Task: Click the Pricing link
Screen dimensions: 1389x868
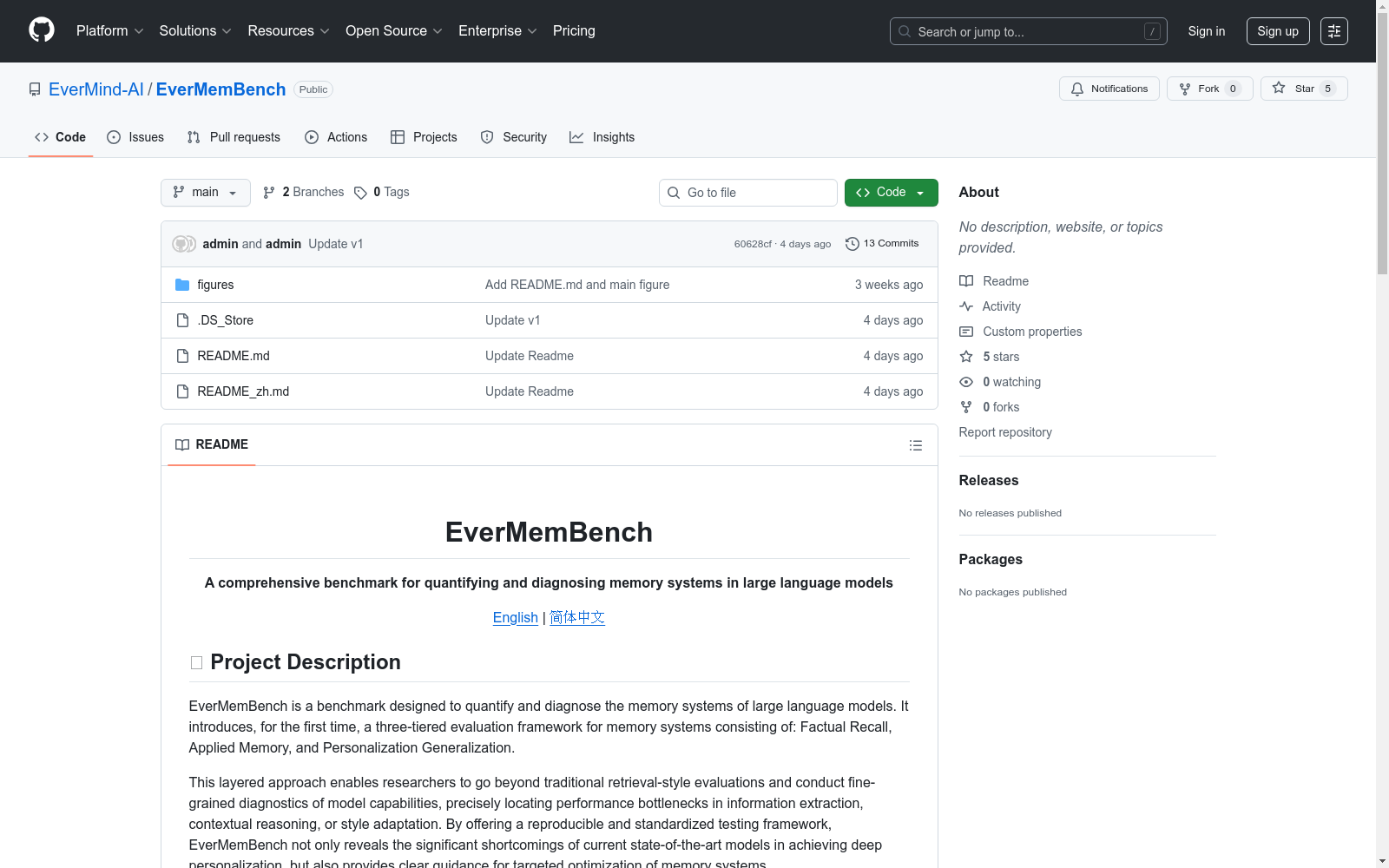Action: pos(574,31)
